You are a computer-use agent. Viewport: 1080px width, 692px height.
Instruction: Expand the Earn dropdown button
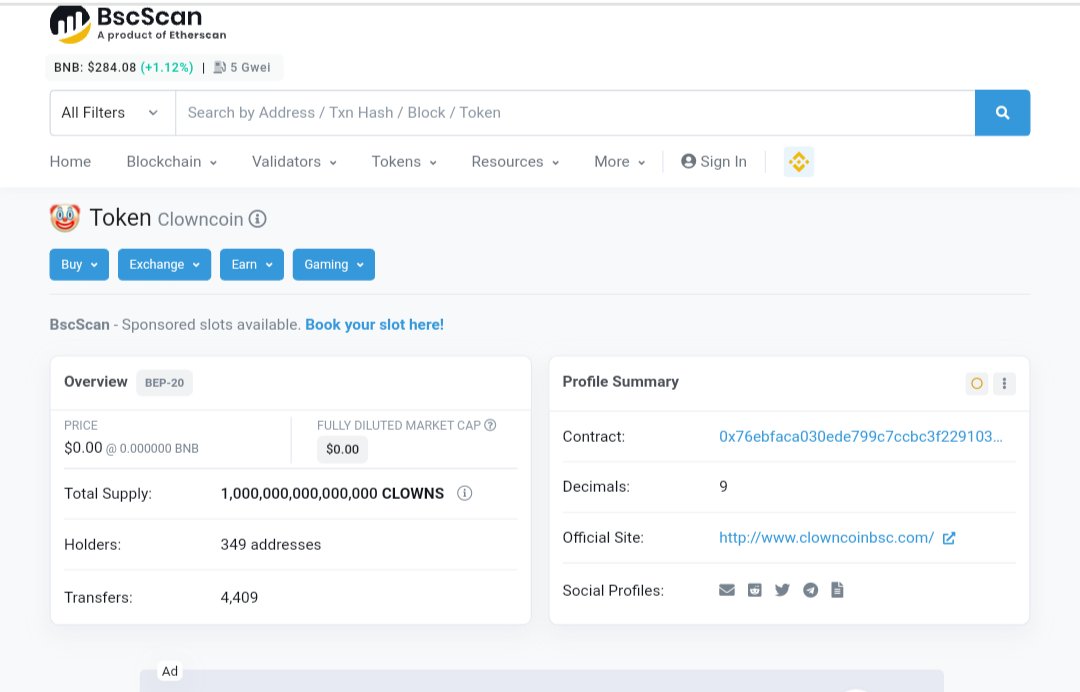point(251,264)
